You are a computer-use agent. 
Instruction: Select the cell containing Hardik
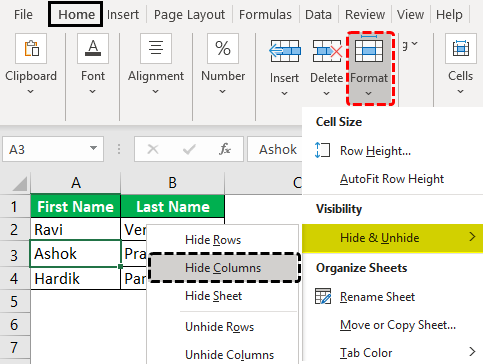(76, 278)
